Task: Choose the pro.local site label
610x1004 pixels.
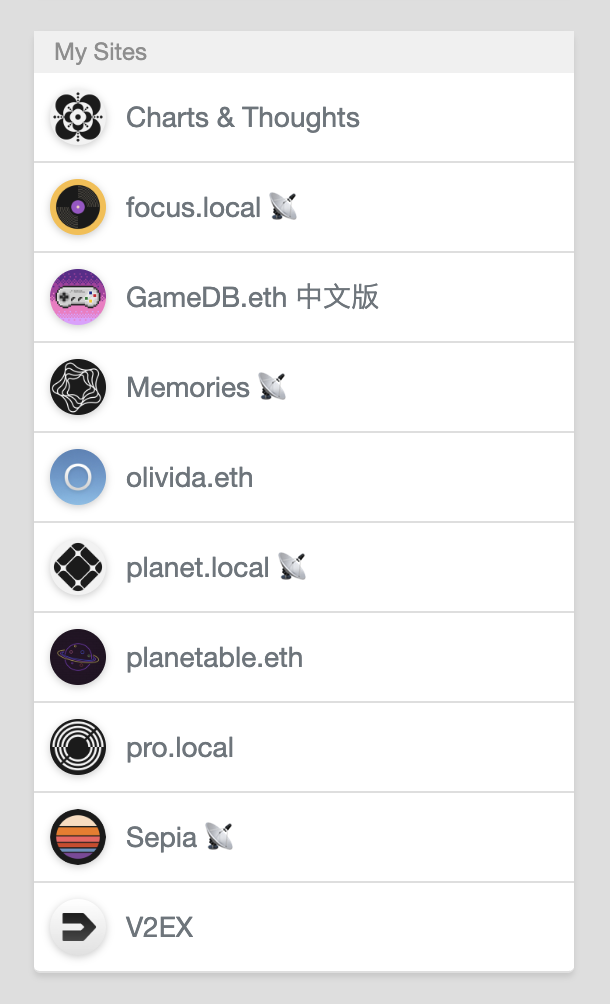Action: pyautogui.click(x=180, y=748)
